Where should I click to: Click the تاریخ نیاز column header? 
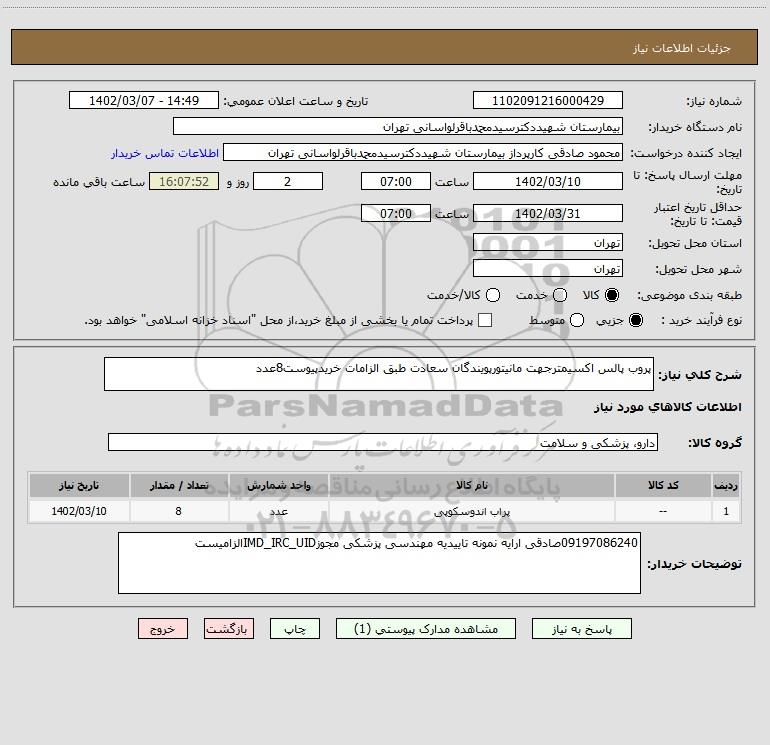79,485
